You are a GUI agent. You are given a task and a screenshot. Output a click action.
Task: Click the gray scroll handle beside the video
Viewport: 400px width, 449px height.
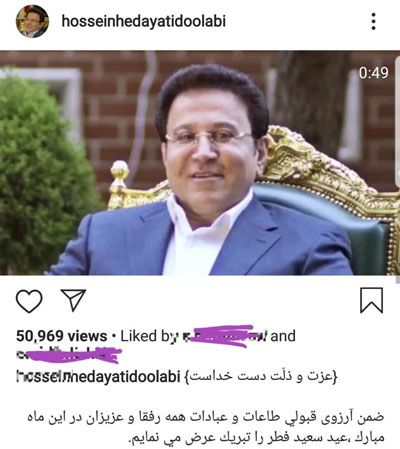[x=398, y=122]
